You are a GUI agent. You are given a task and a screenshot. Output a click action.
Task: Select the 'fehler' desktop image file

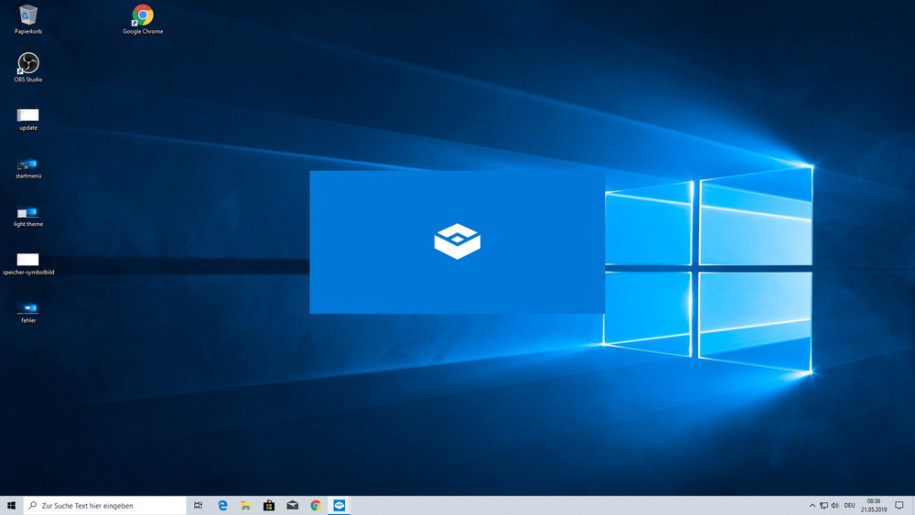(28, 312)
